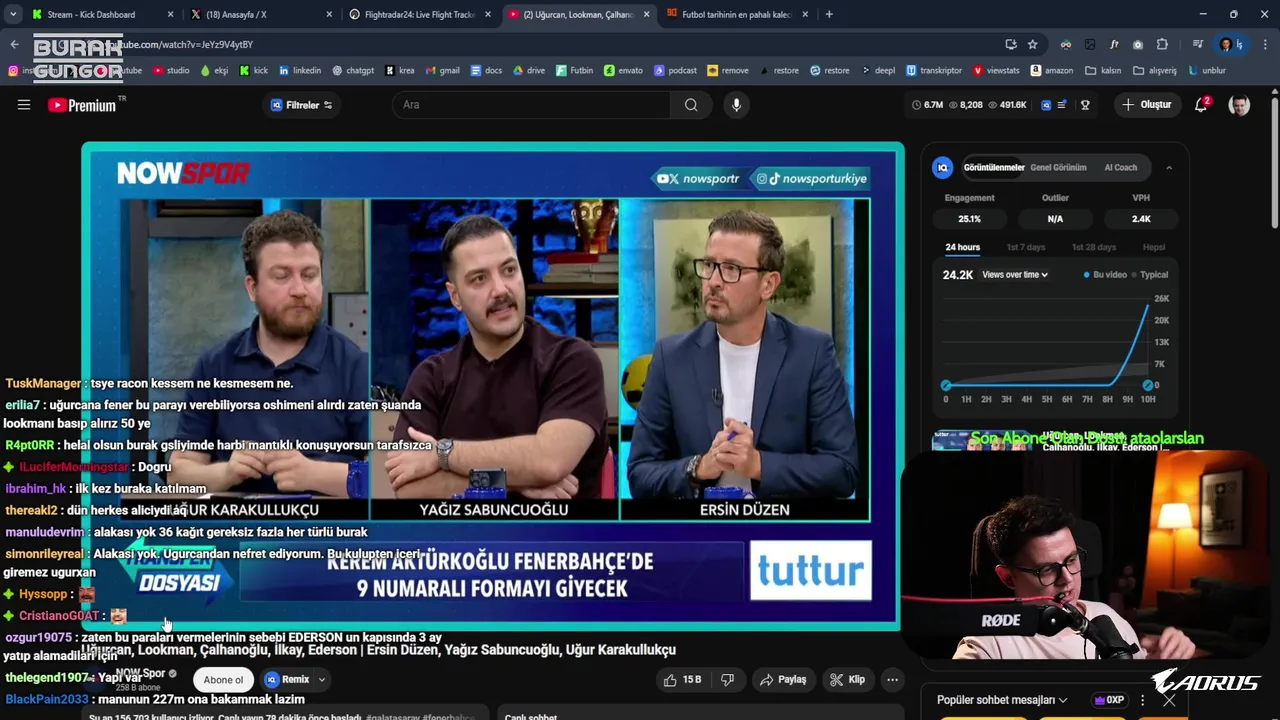The width and height of the screenshot is (1280, 720).
Task: Click the vidIQ logo in stats panel
Action: (942, 168)
